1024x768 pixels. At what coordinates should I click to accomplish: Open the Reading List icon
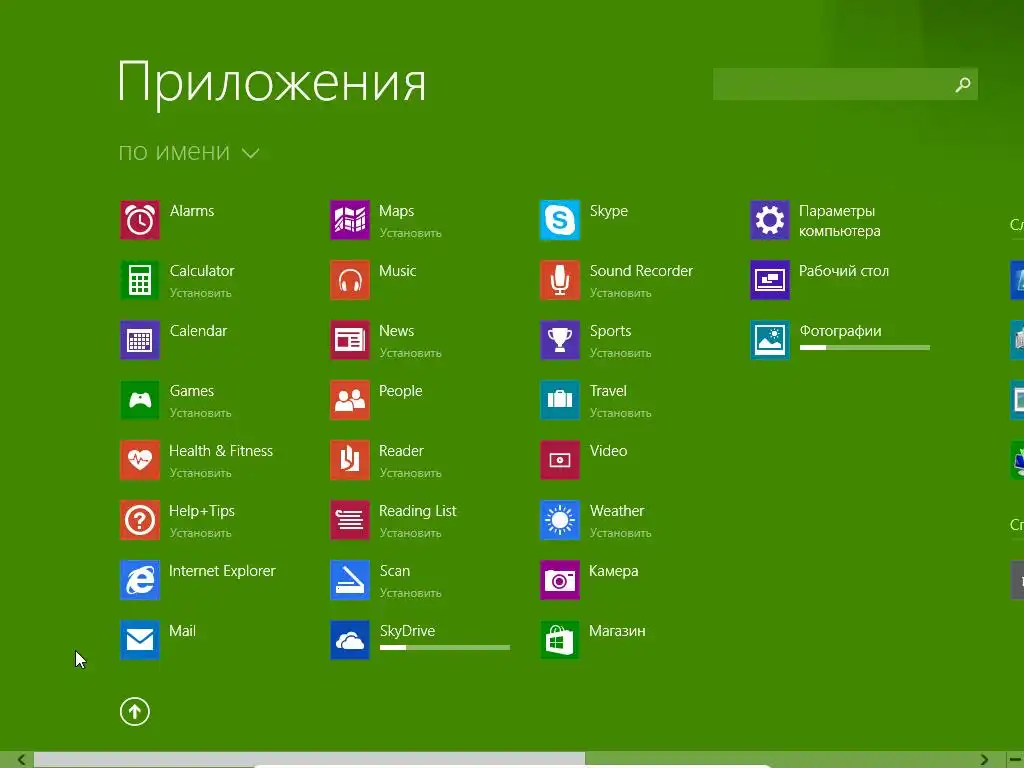(350, 520)
